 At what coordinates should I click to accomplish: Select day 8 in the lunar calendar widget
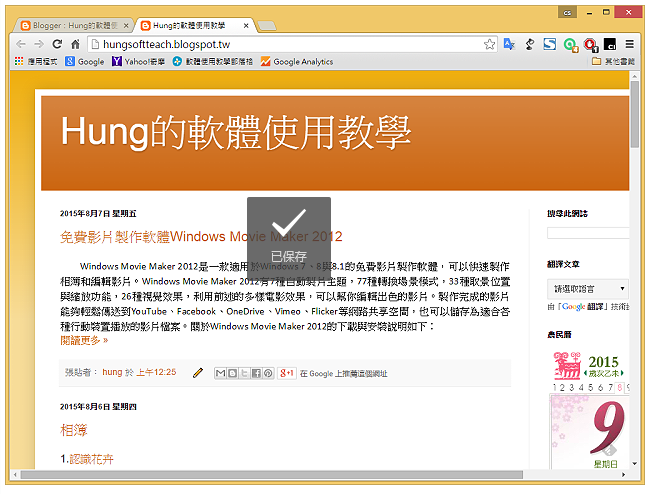point(620,387)
